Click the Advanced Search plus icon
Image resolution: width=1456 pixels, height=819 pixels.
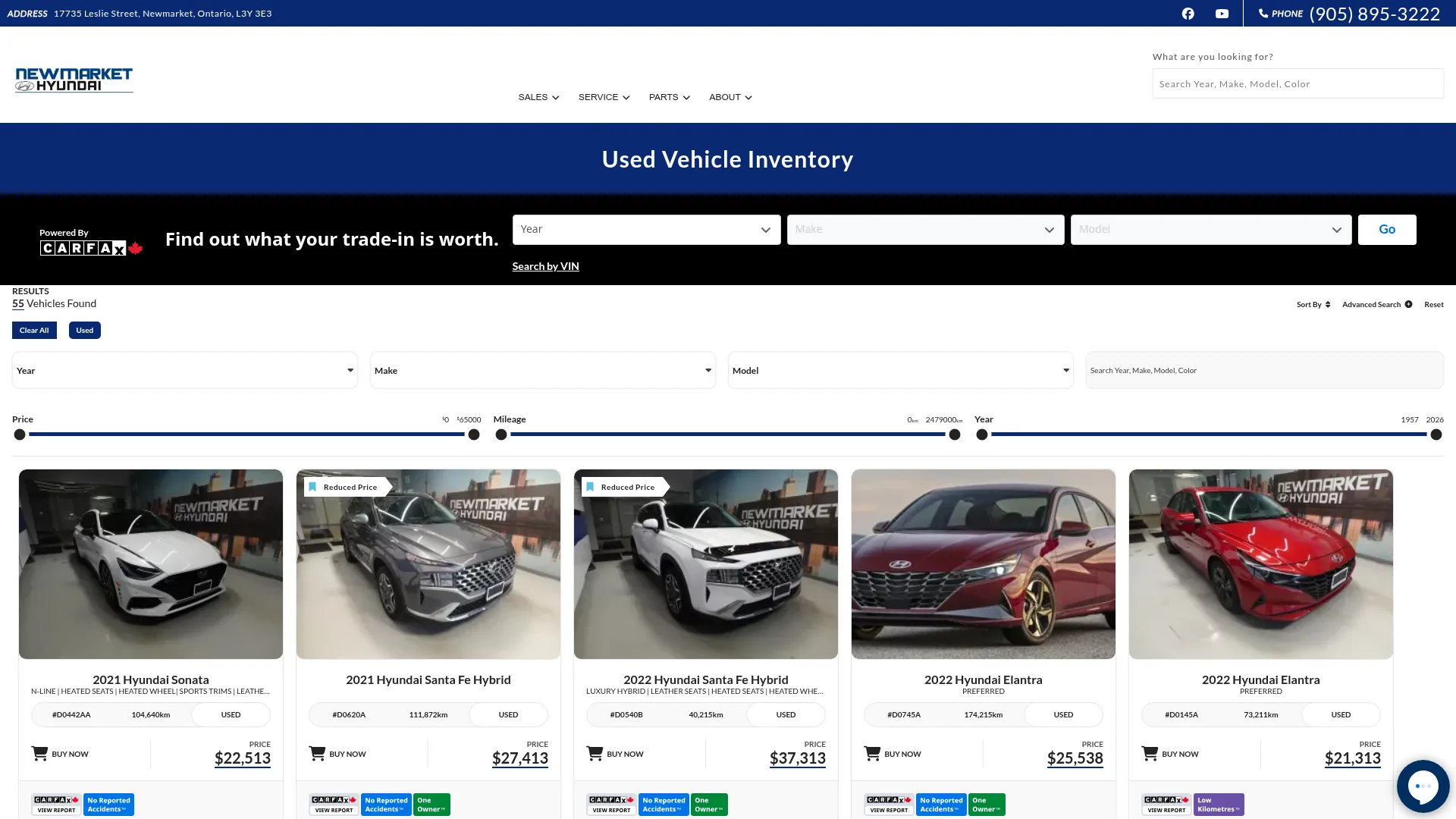pos(1408,305)
